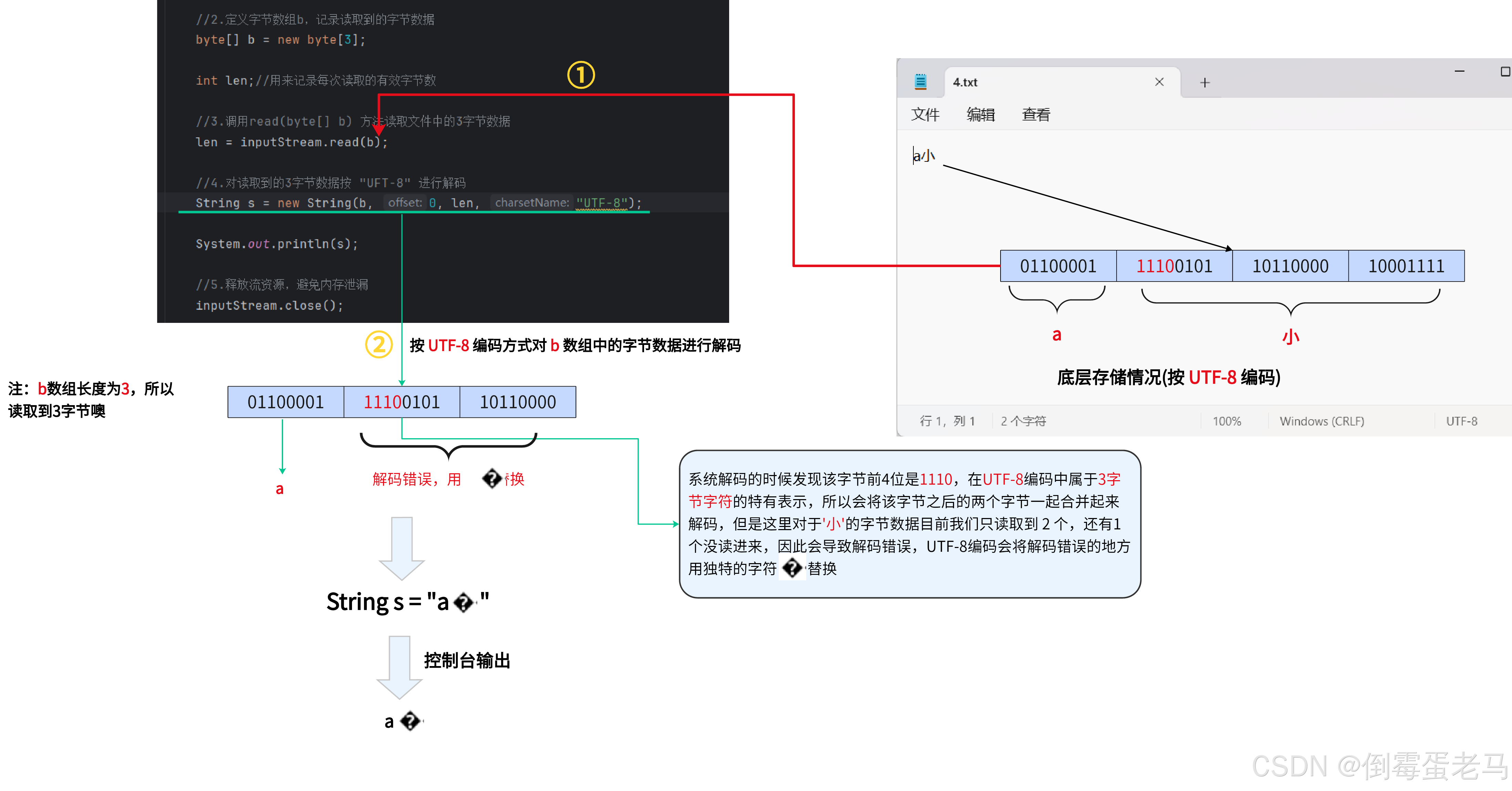Click Windows (CRLF) line ending indicator
This screenshot has width=1512, height=791.
point(1321,421)
